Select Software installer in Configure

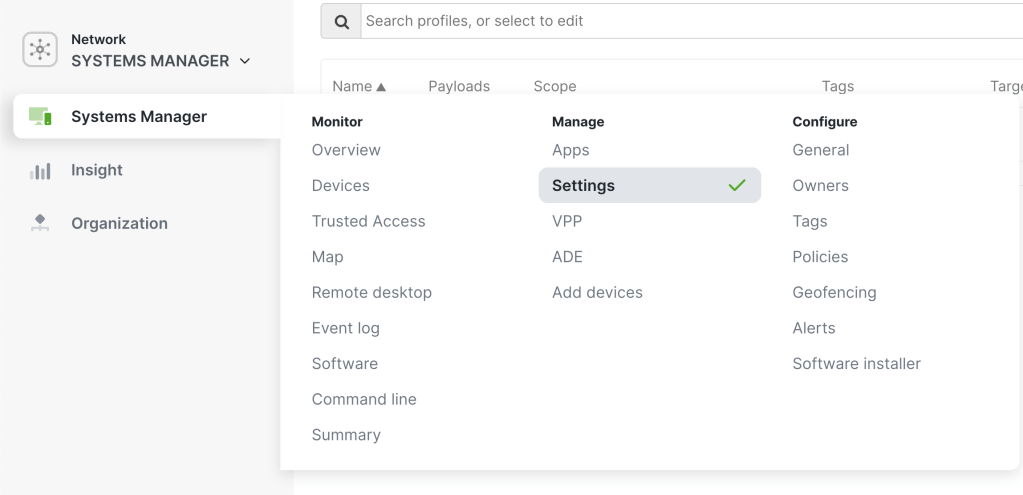pyautogui.click(x=856, y=364)
